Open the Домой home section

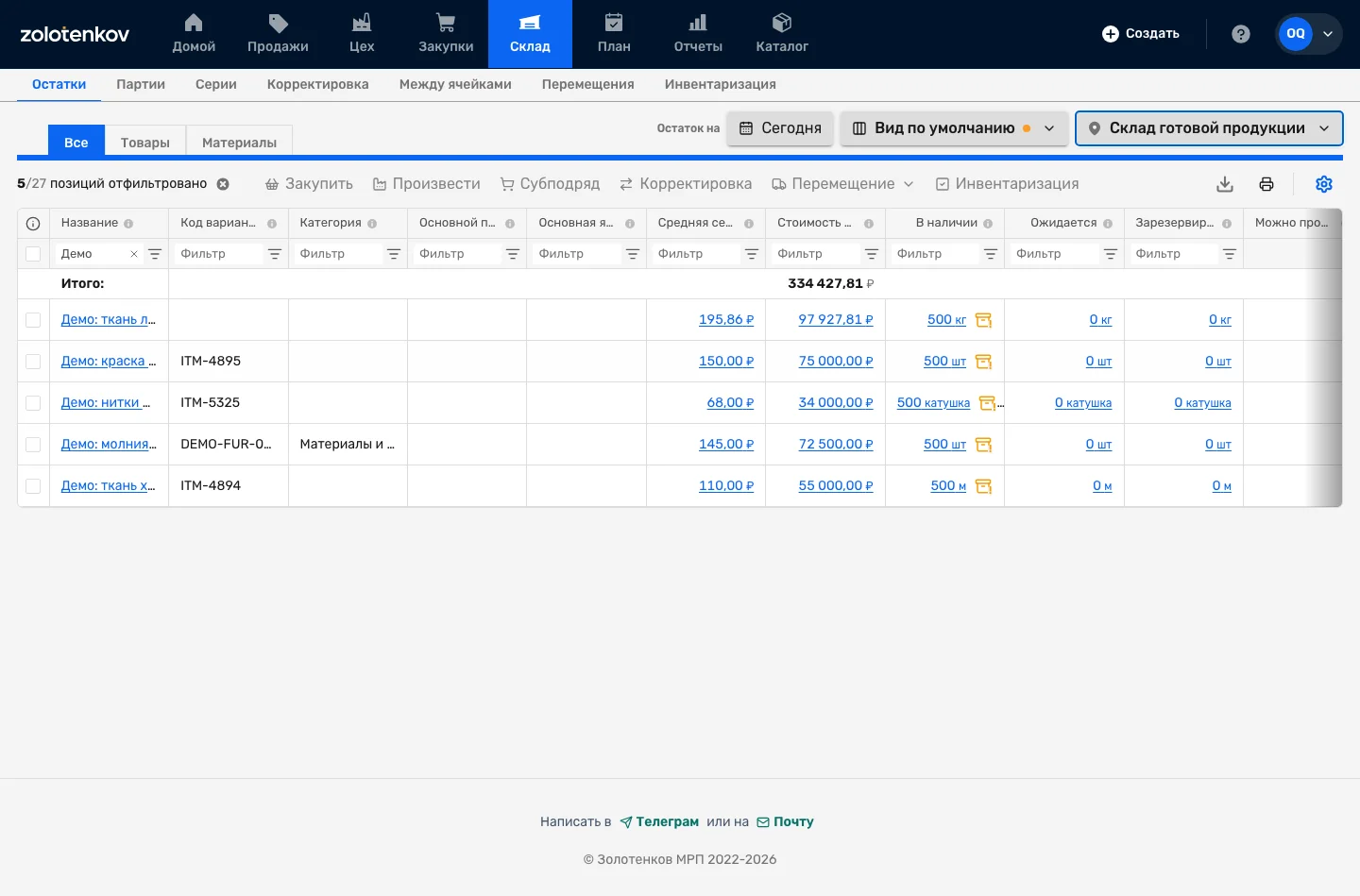(x=194, y=34)
